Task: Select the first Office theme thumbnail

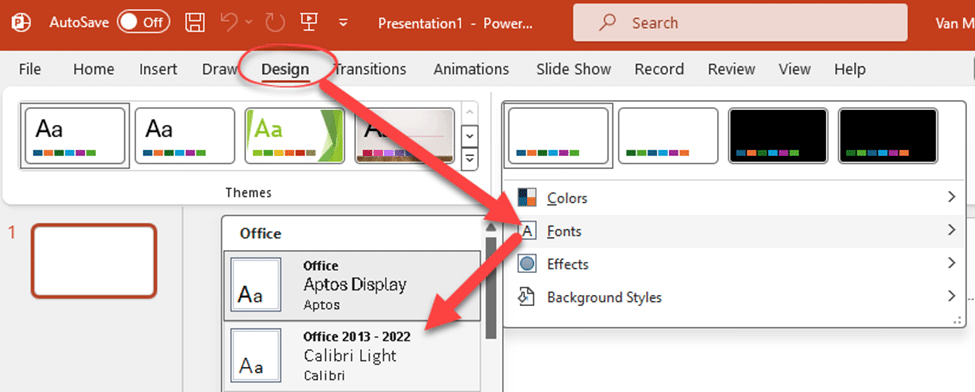Action: (x=75, y=136)
